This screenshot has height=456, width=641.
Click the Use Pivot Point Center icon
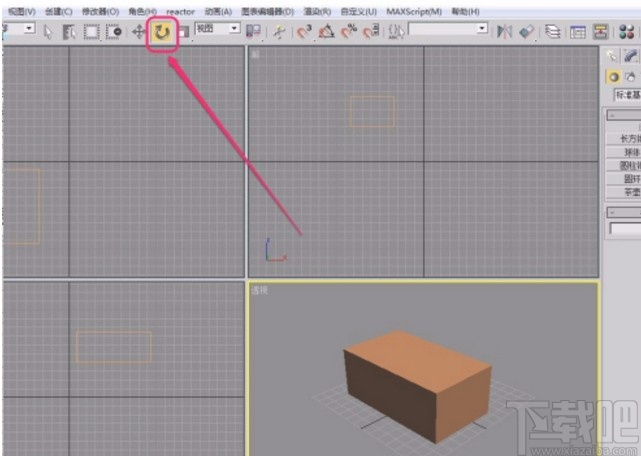click(254, 31)
